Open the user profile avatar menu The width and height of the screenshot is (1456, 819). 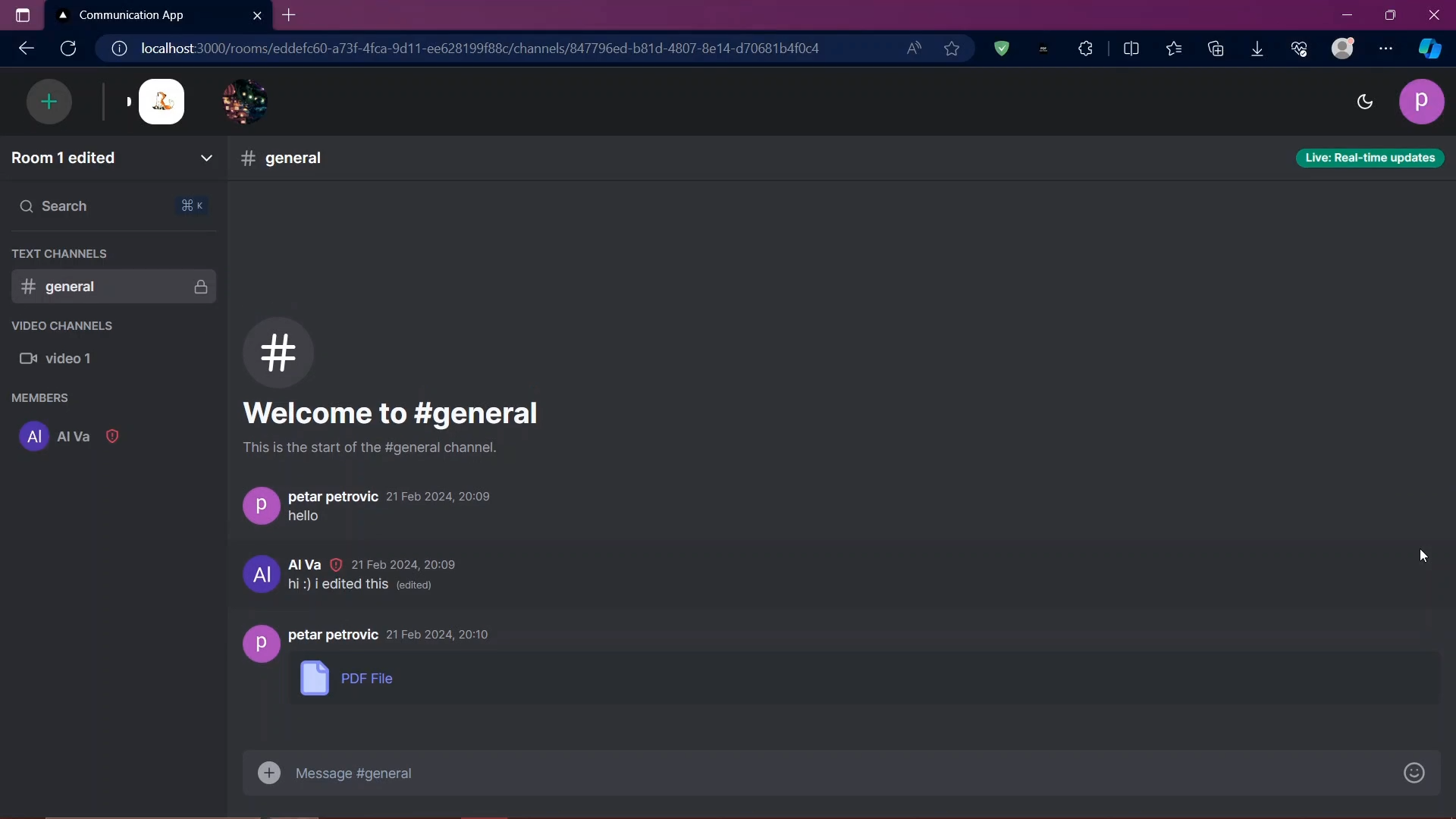(x=1421, y=102)
